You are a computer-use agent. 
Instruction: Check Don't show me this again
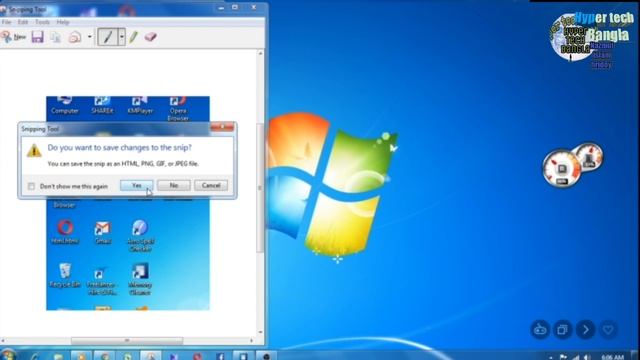(x=31, y=187)
